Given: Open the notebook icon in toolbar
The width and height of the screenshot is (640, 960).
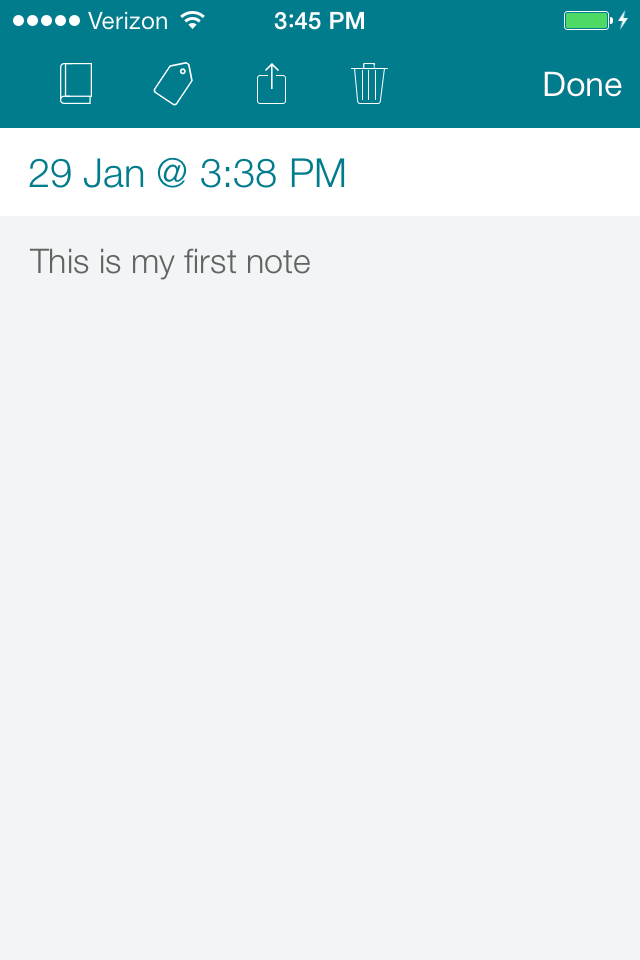Looking at the screenshot, I should (76, 84).
